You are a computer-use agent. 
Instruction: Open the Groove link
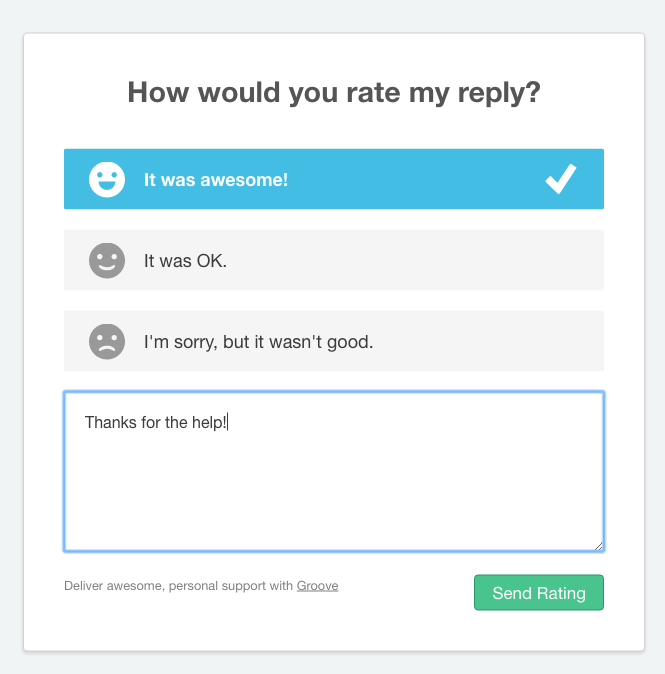(317, 586)
